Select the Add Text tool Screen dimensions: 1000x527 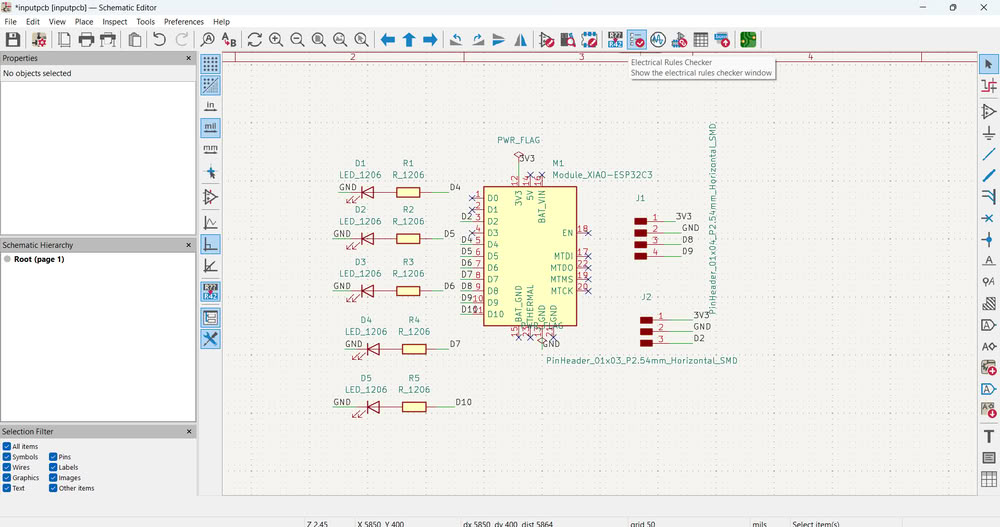[989, 436]
